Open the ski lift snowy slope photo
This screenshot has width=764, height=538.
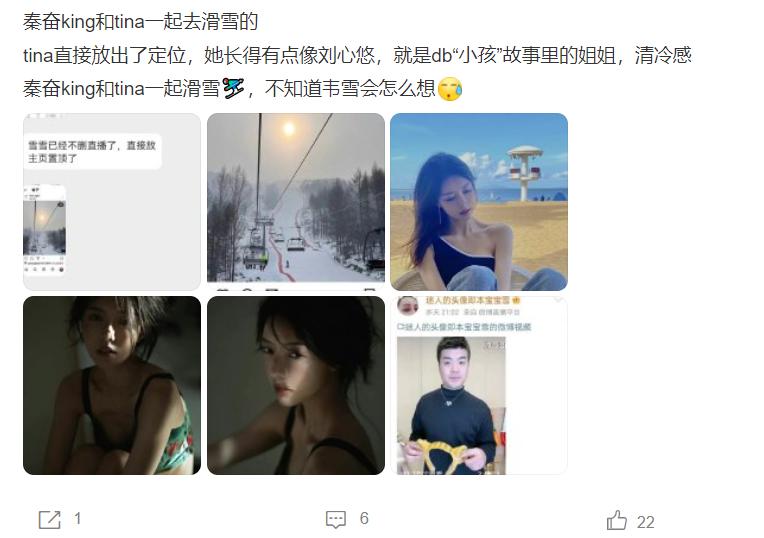pos(296,202)
